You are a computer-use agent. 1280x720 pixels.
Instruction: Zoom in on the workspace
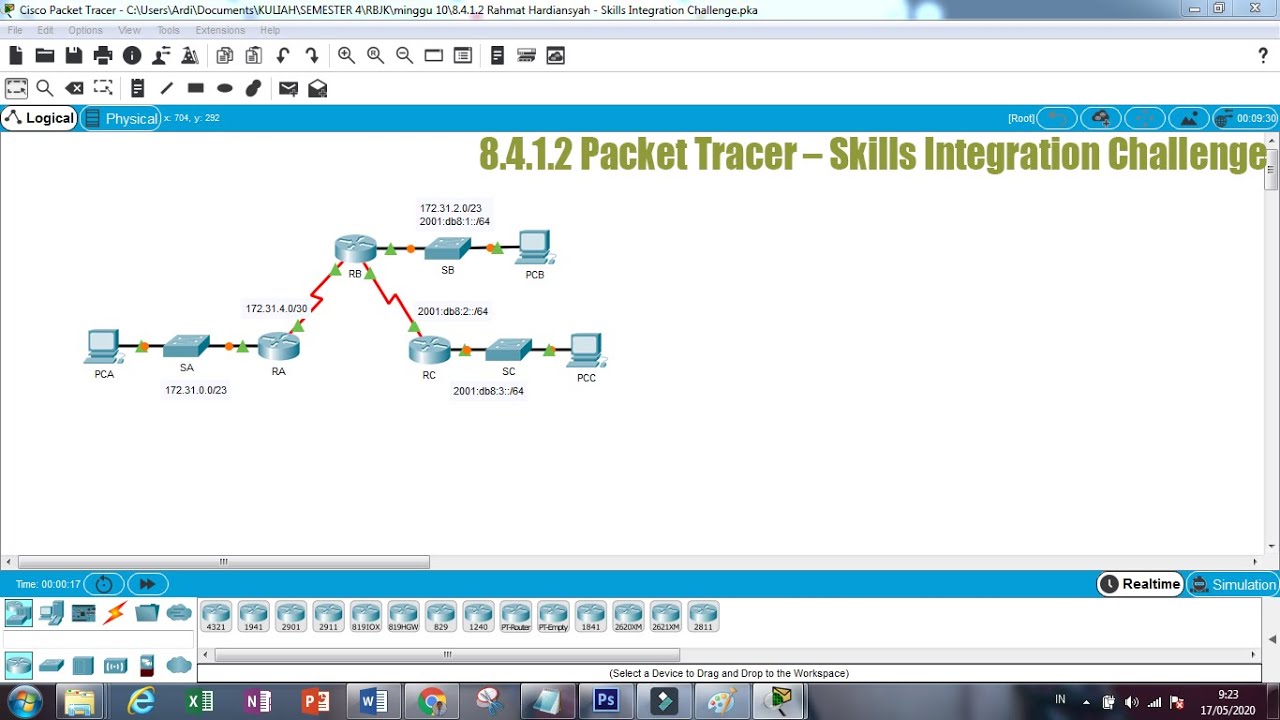click(x=346, y=56)
